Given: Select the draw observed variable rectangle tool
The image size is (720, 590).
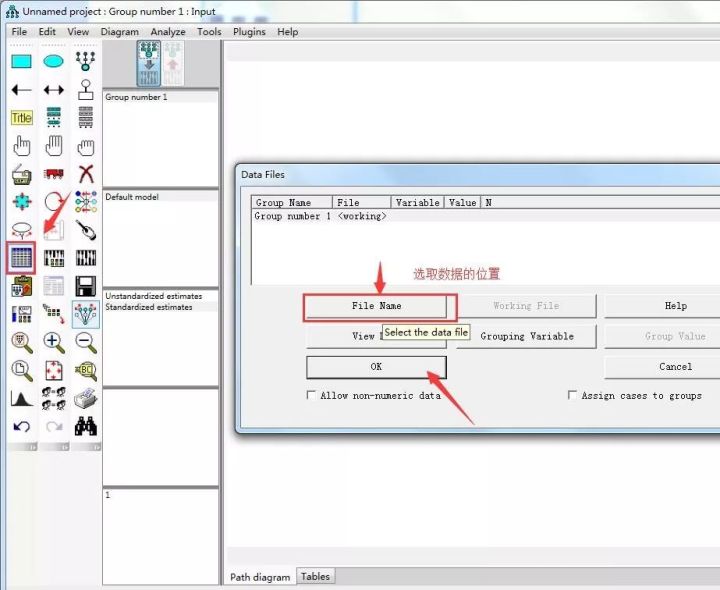Looking at the screenshot, I should pyautogui.click(x=21, y=61).
